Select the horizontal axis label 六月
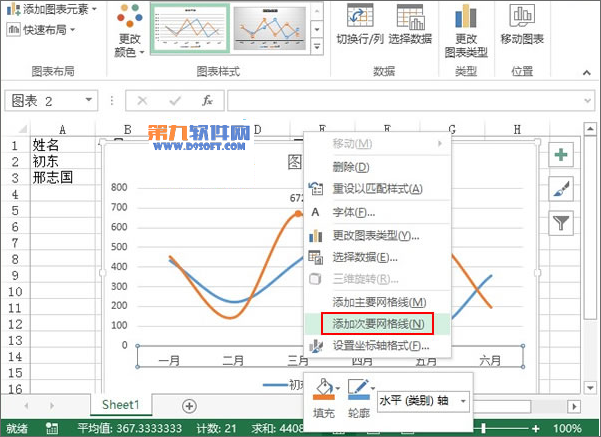The image size is (601, 437). [x=490, y=360]
